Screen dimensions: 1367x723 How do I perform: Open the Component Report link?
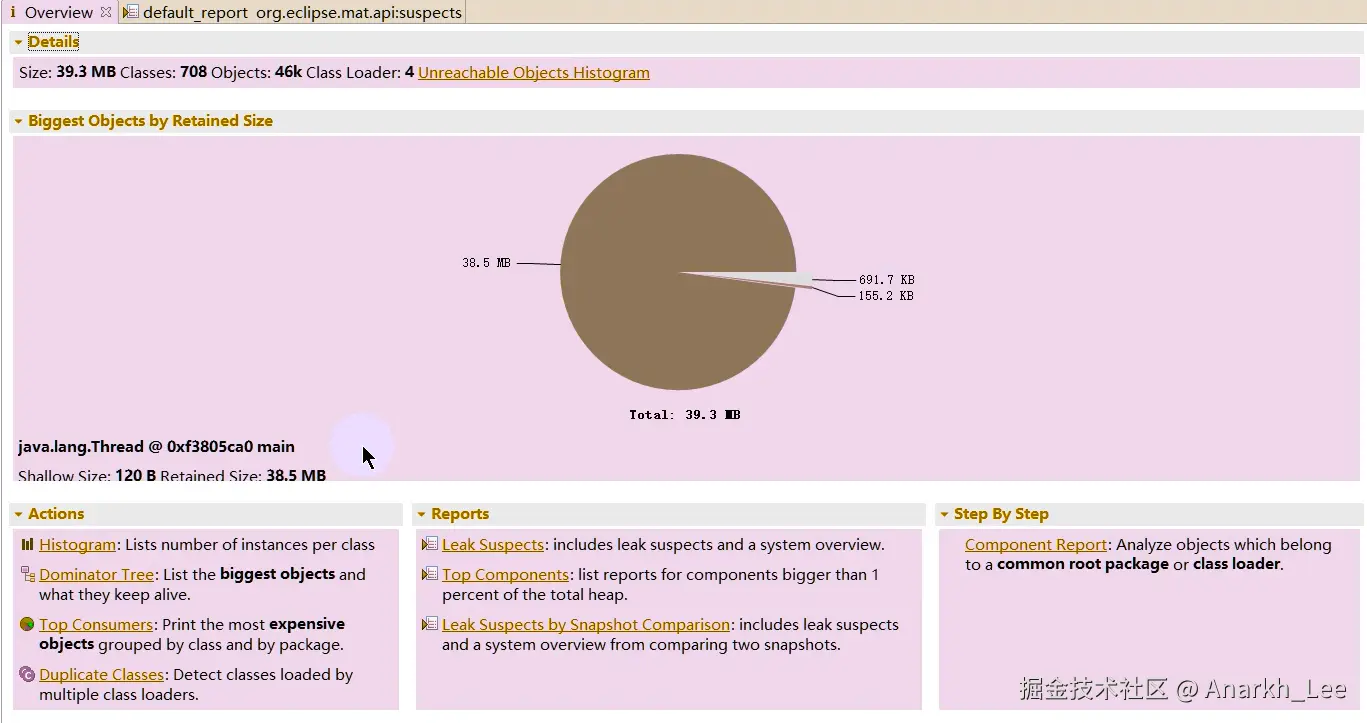[x=1036, y=545]
